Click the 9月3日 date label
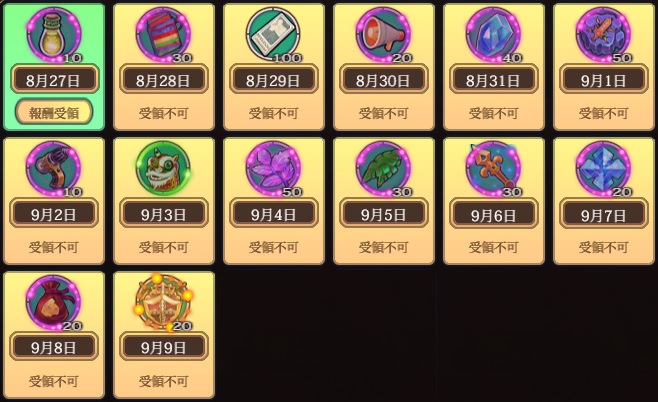This screenshot has width=658, height=402. pyautogui.click(x=164, y=214)
